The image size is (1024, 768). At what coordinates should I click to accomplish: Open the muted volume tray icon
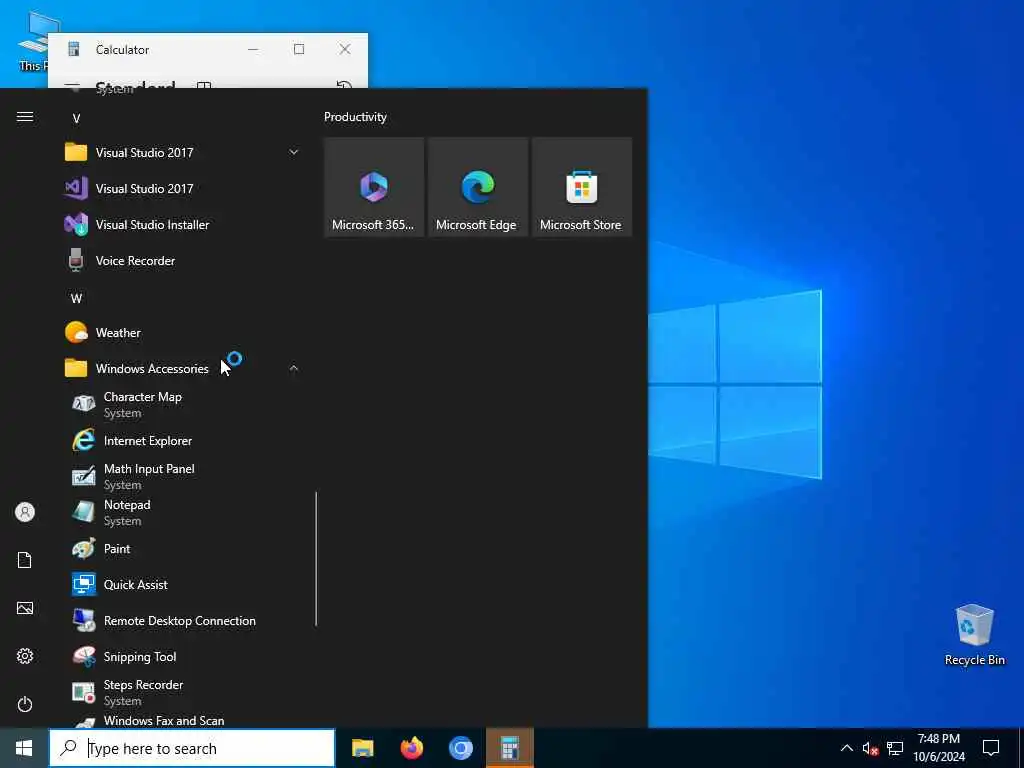pos(870,748)
